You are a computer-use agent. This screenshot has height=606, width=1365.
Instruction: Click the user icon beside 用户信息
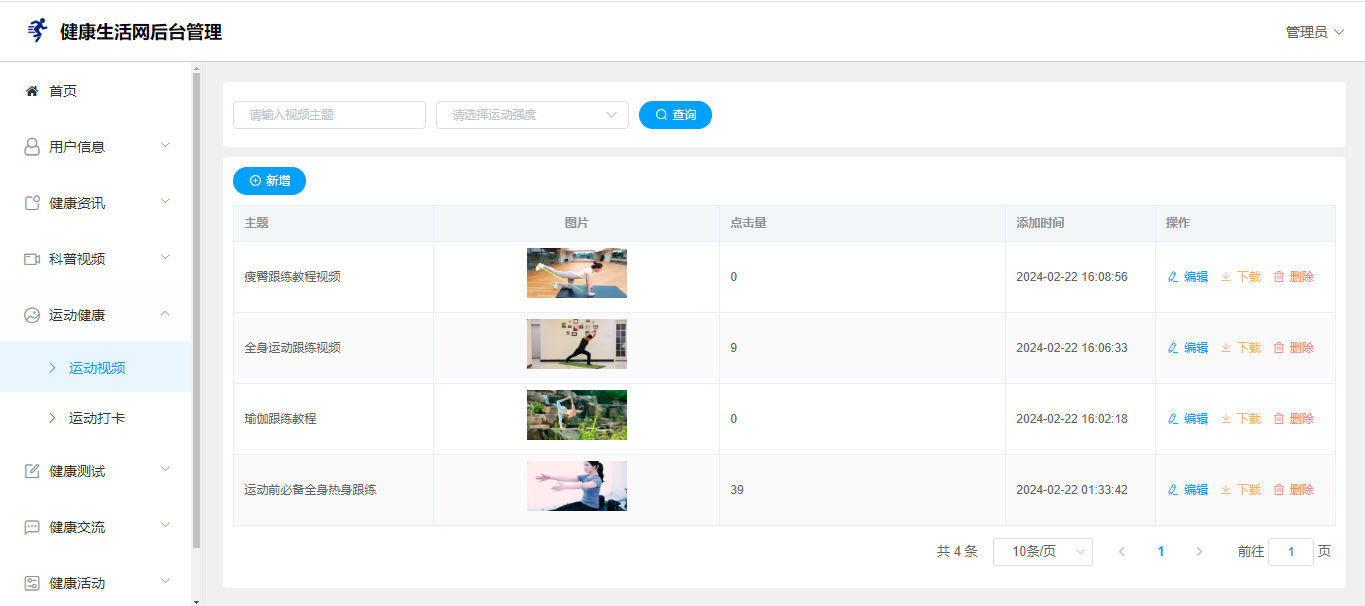[x=32, y=147]
